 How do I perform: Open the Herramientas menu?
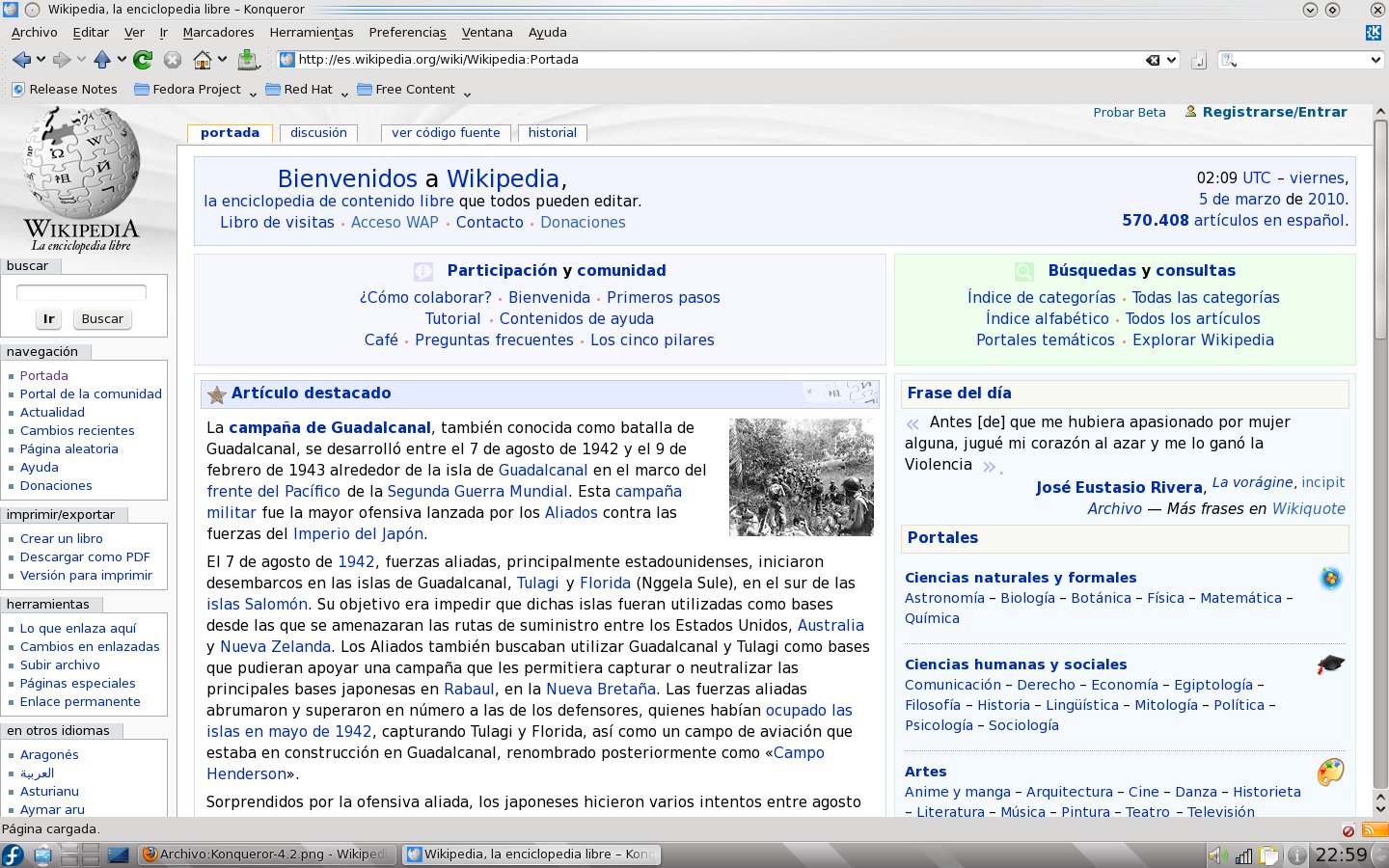[312, 33]
